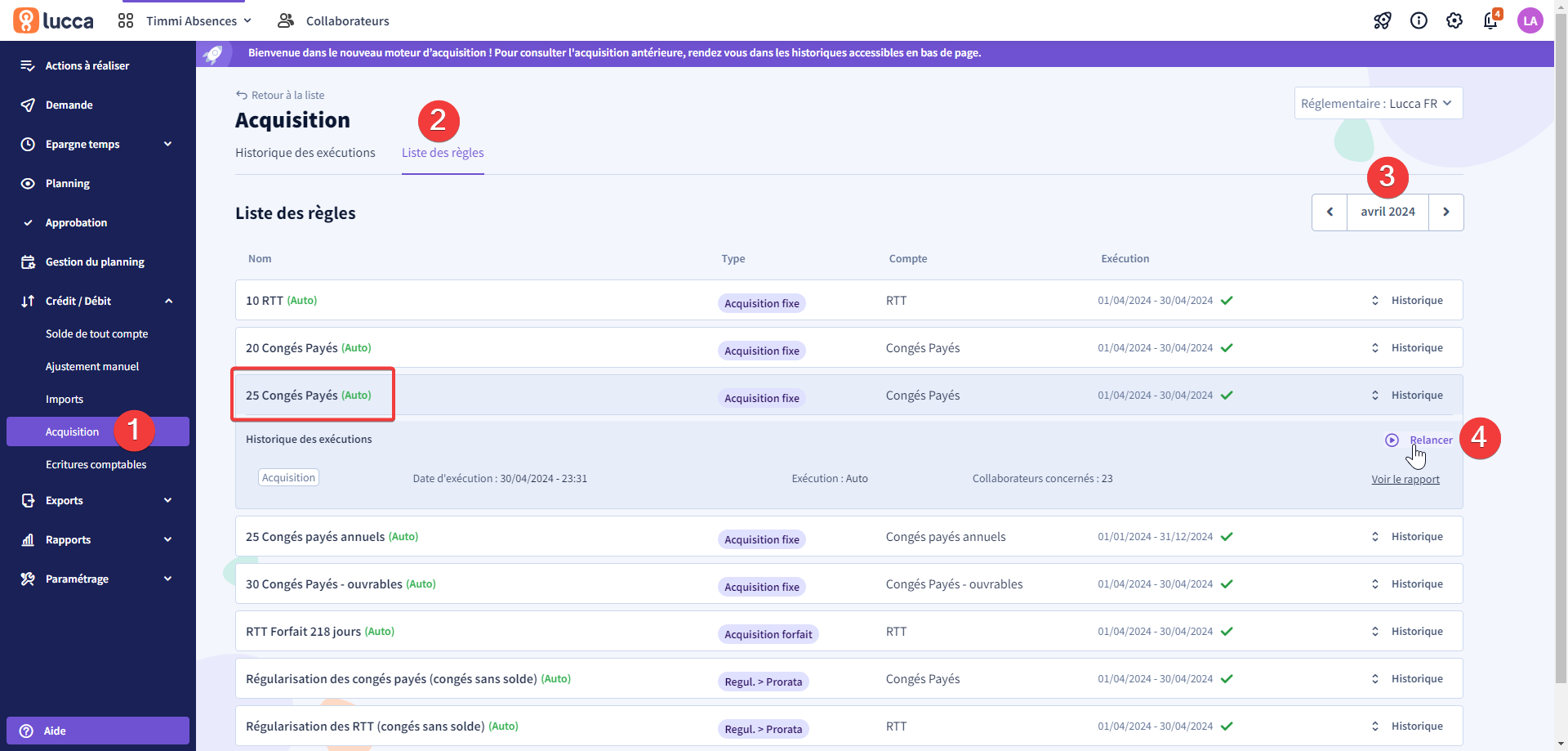
Task: Click the Demande paper plane icon
Action: pyautogui.click(x=28, y=105)
